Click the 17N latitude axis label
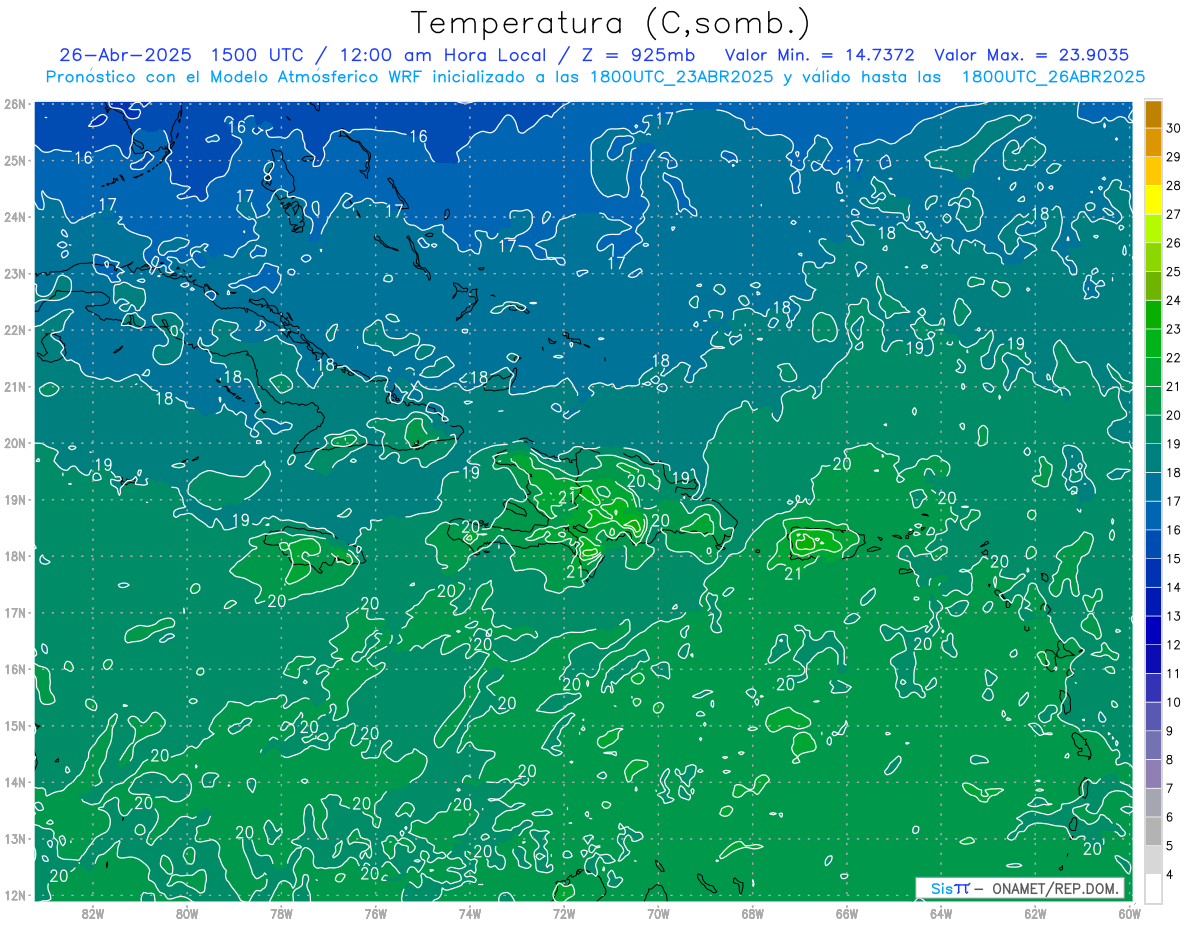The width and height of the screenshot is (1200, 927). pyautogui.click(x=14, y=612)
